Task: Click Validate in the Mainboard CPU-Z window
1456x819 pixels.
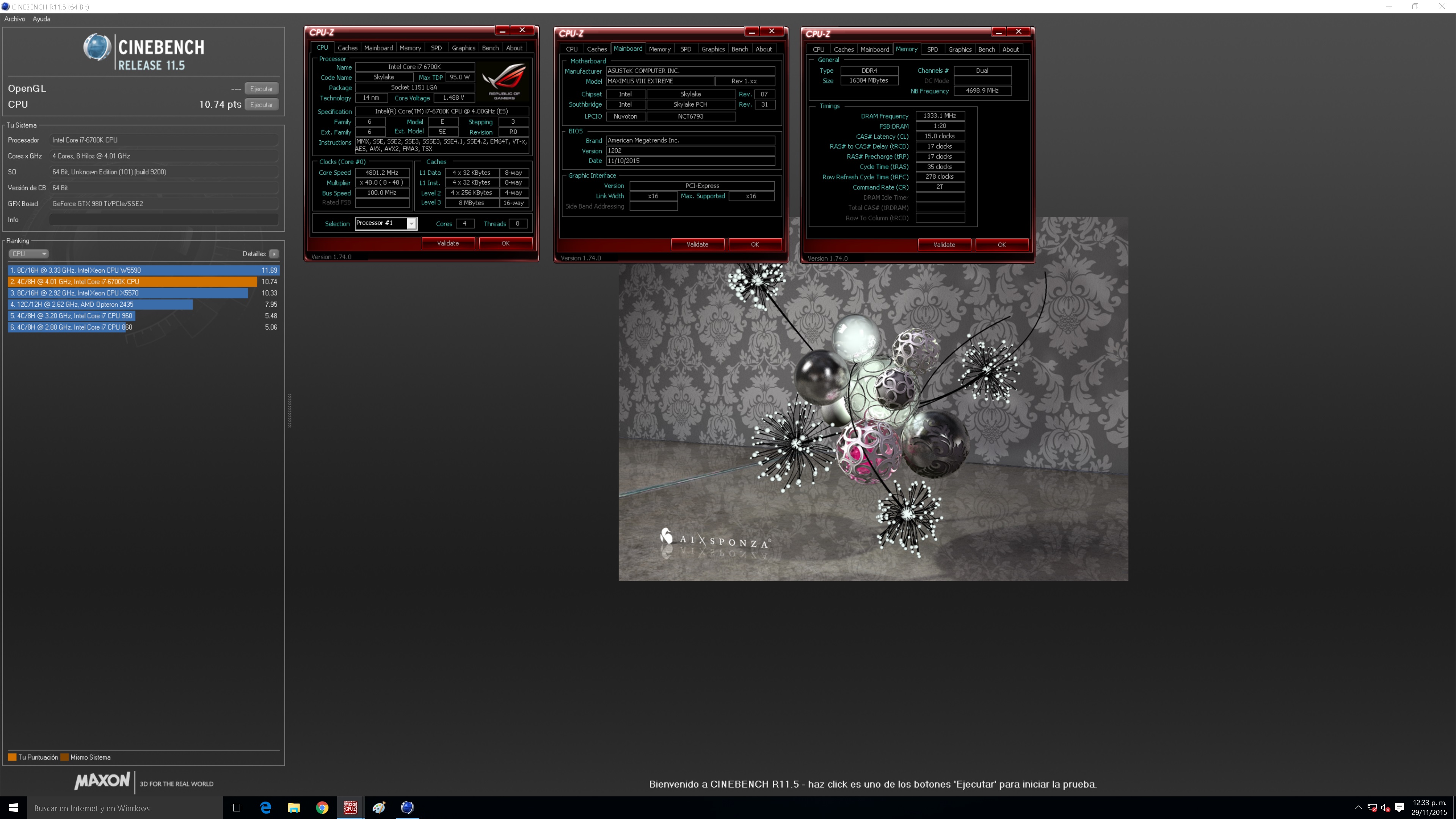Action: (x=697, y=244)
